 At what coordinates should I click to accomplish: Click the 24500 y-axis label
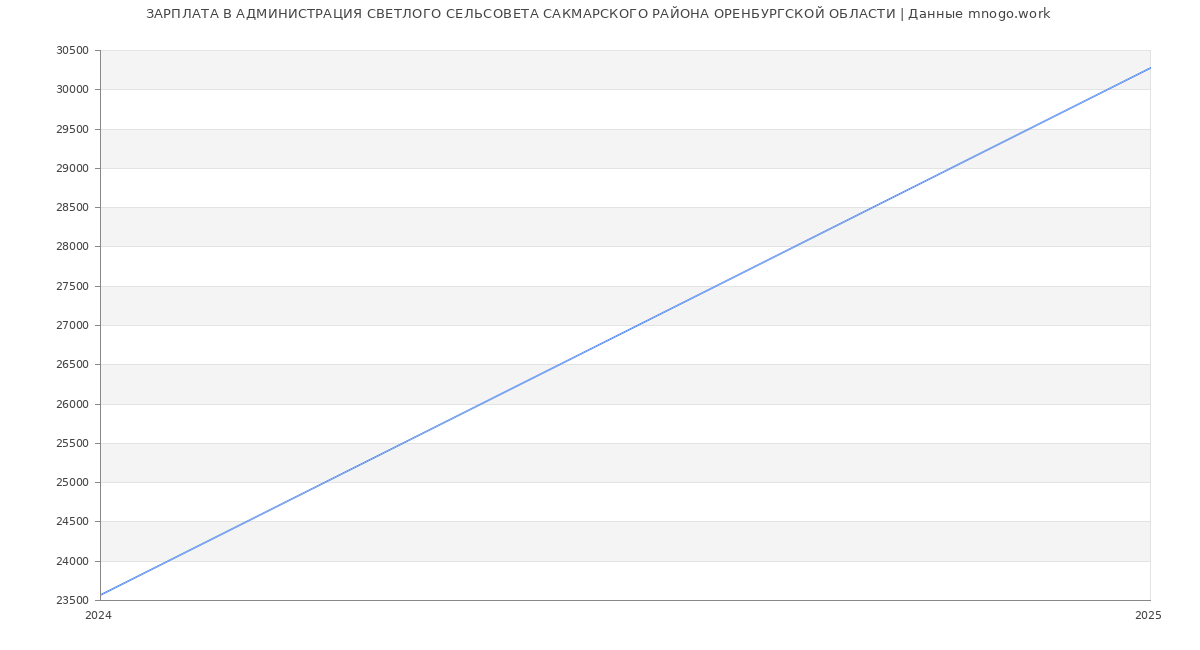(72, 522)
